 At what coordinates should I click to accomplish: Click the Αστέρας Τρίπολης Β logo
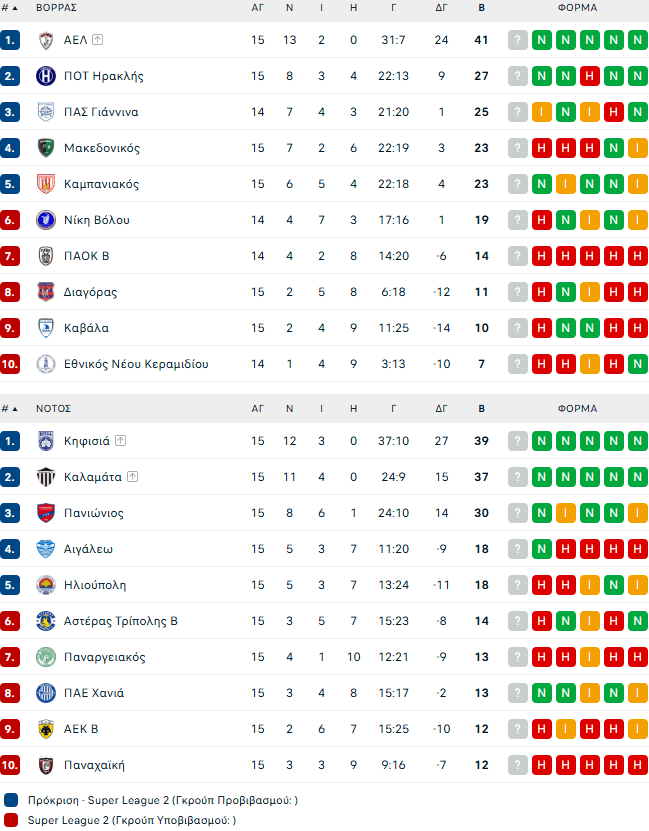[x=45, y=621]
